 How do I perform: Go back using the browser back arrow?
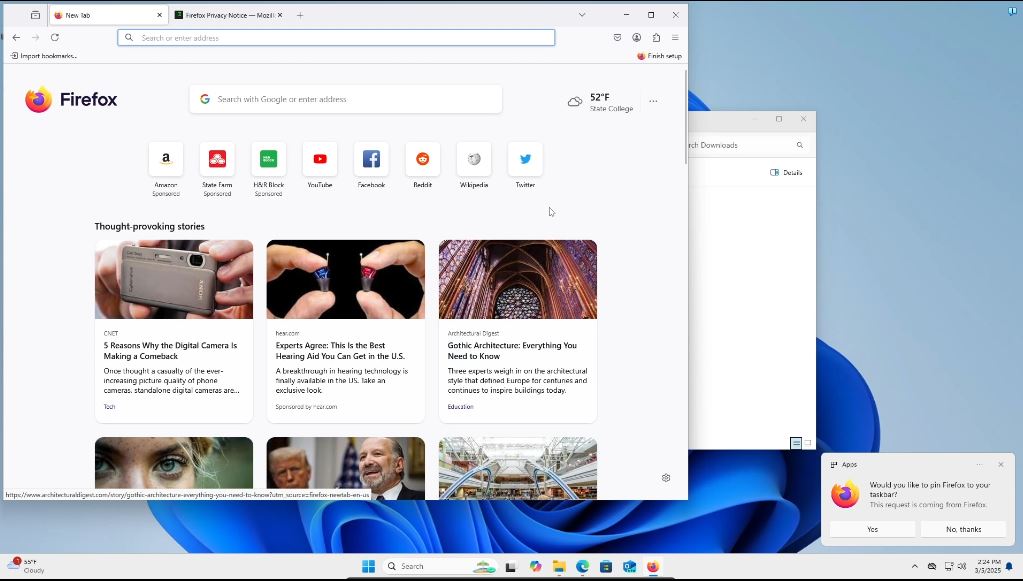point(16,38)
